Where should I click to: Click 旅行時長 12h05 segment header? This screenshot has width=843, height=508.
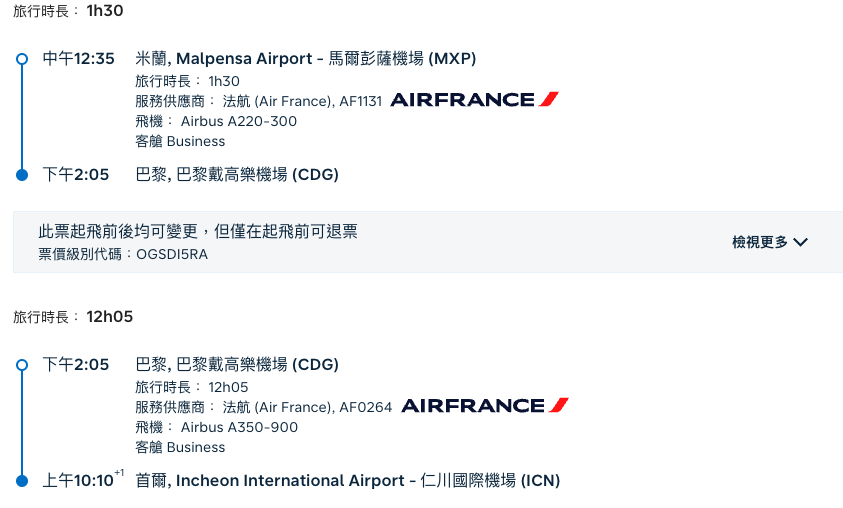click(x=73, y=317)
